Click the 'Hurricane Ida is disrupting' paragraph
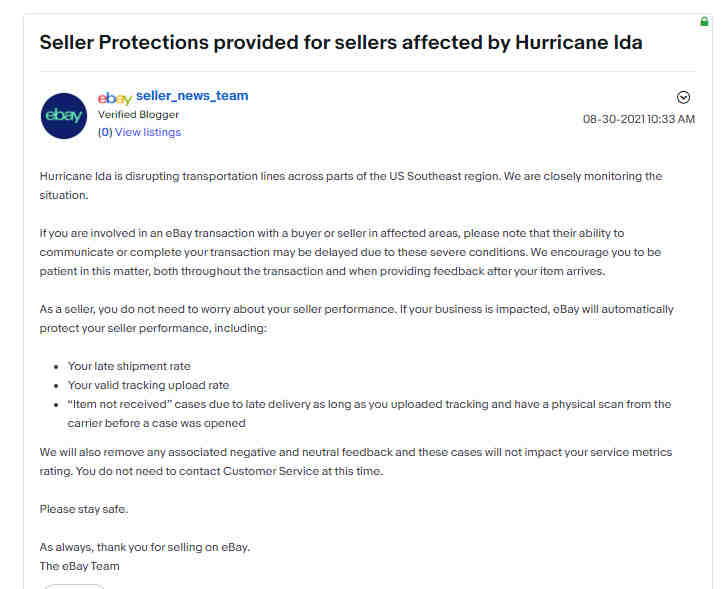Viewport: 724px width, 589px height. [351, 186]
